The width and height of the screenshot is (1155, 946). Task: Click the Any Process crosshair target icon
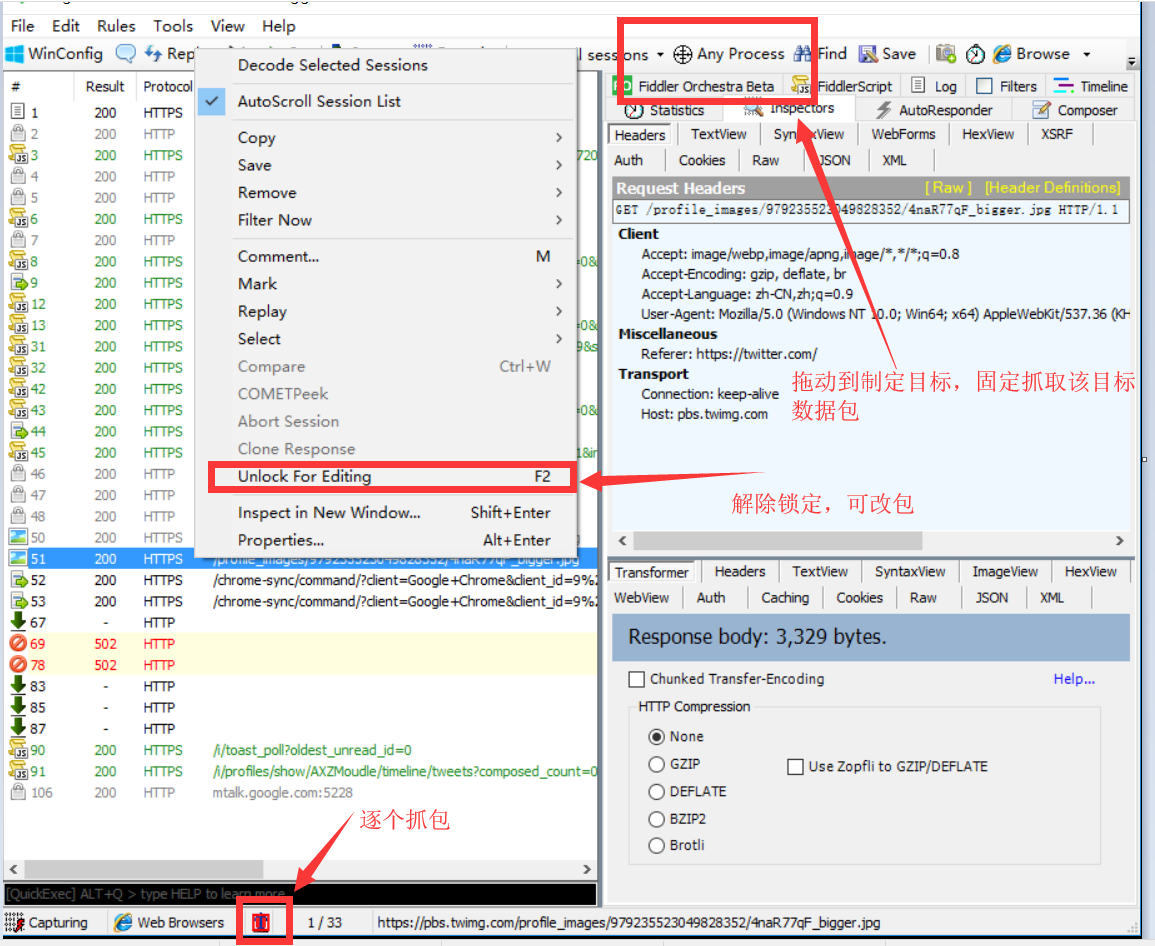pos(682,54)
